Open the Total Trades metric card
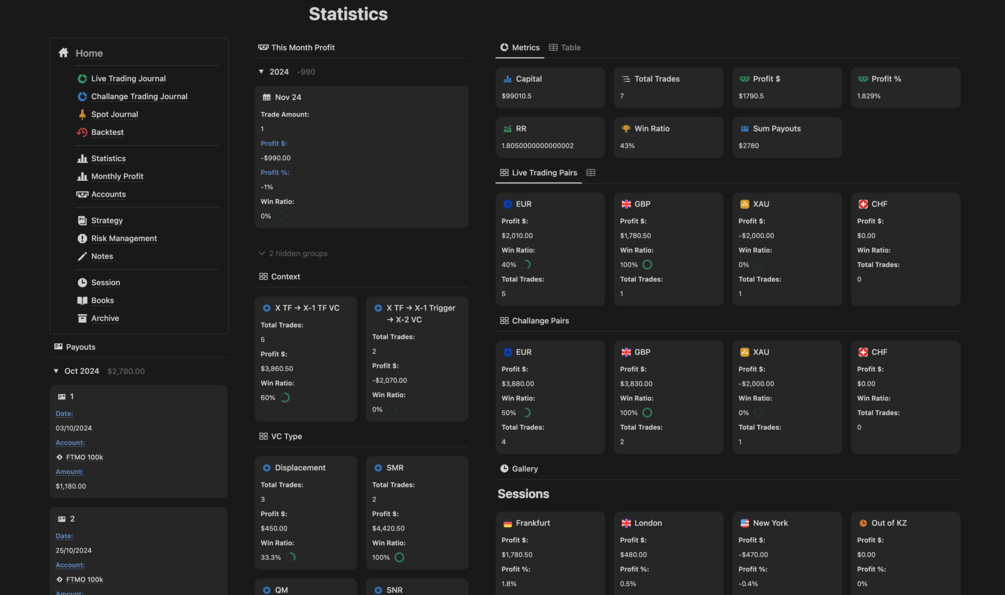Screen dimensions: 1005x595 pos(669,88)
